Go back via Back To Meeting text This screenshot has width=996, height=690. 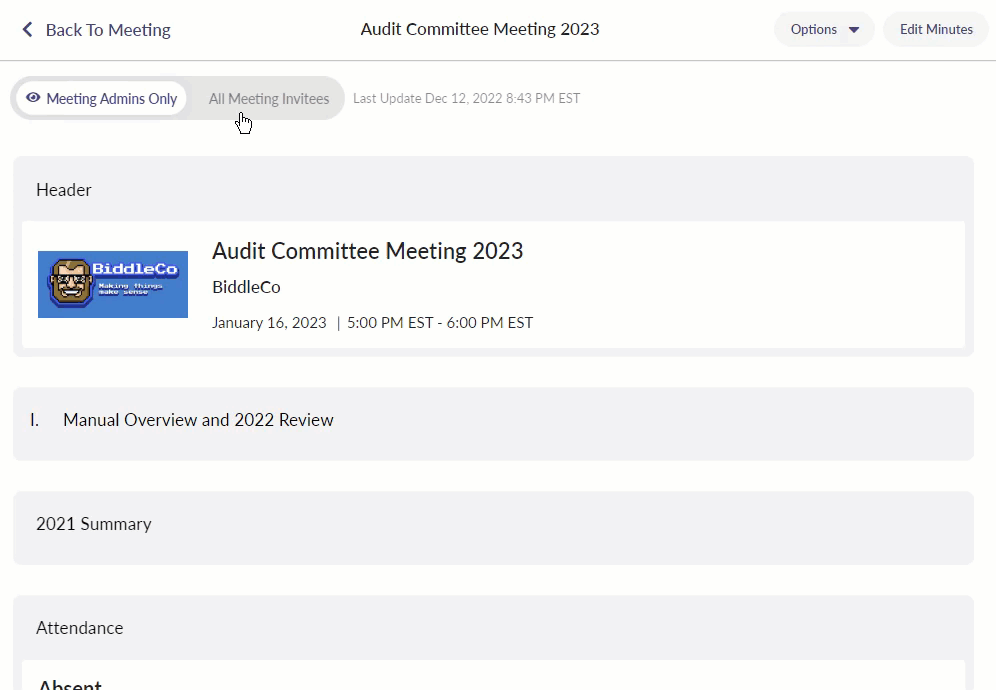coord(108,30)
